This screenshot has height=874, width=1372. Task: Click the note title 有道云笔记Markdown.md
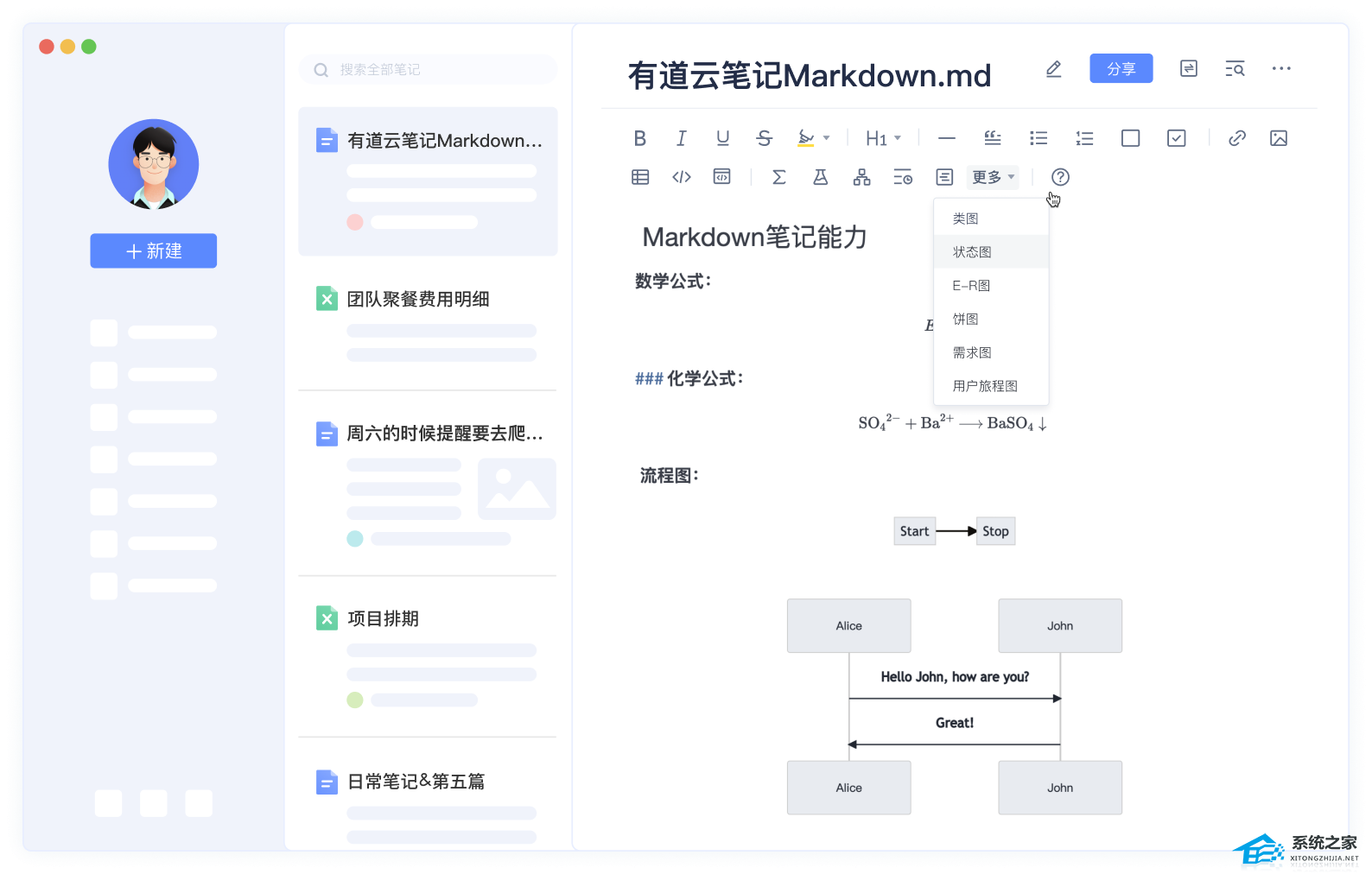coord(809,76)
